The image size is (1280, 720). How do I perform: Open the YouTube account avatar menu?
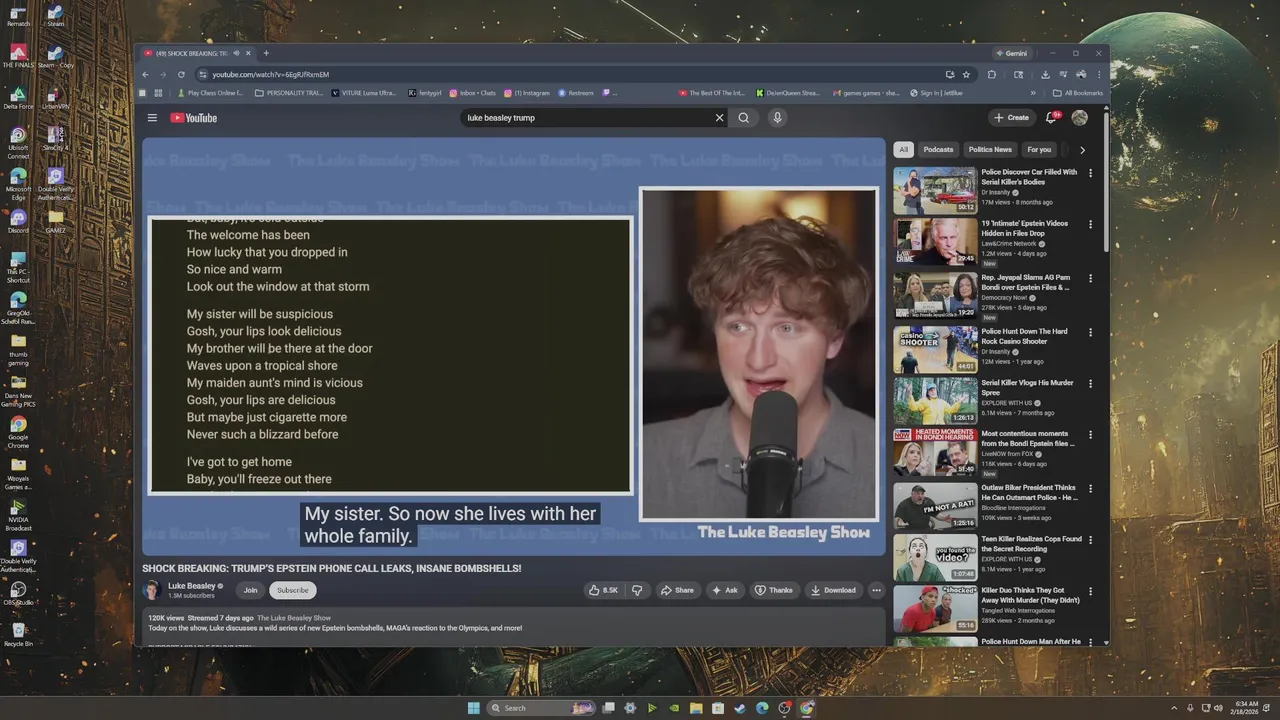pos(1079,118)
